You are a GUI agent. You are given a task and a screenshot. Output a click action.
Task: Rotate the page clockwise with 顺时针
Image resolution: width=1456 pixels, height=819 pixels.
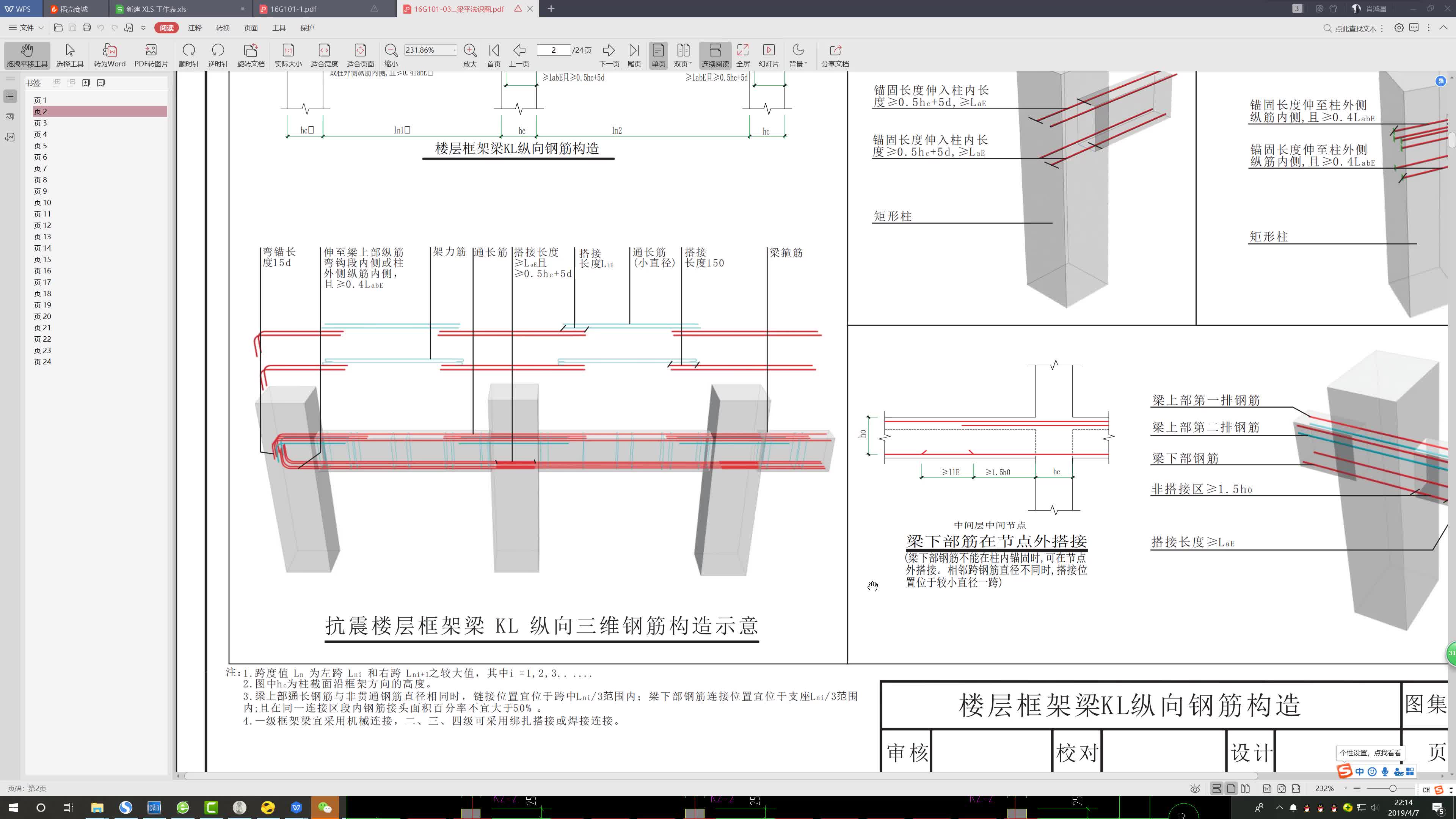click(x=189, y=54)
